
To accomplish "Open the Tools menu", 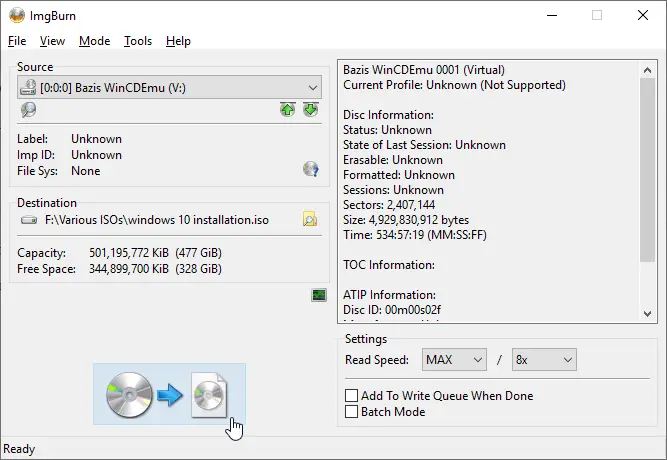I will [x=138, y=41].
